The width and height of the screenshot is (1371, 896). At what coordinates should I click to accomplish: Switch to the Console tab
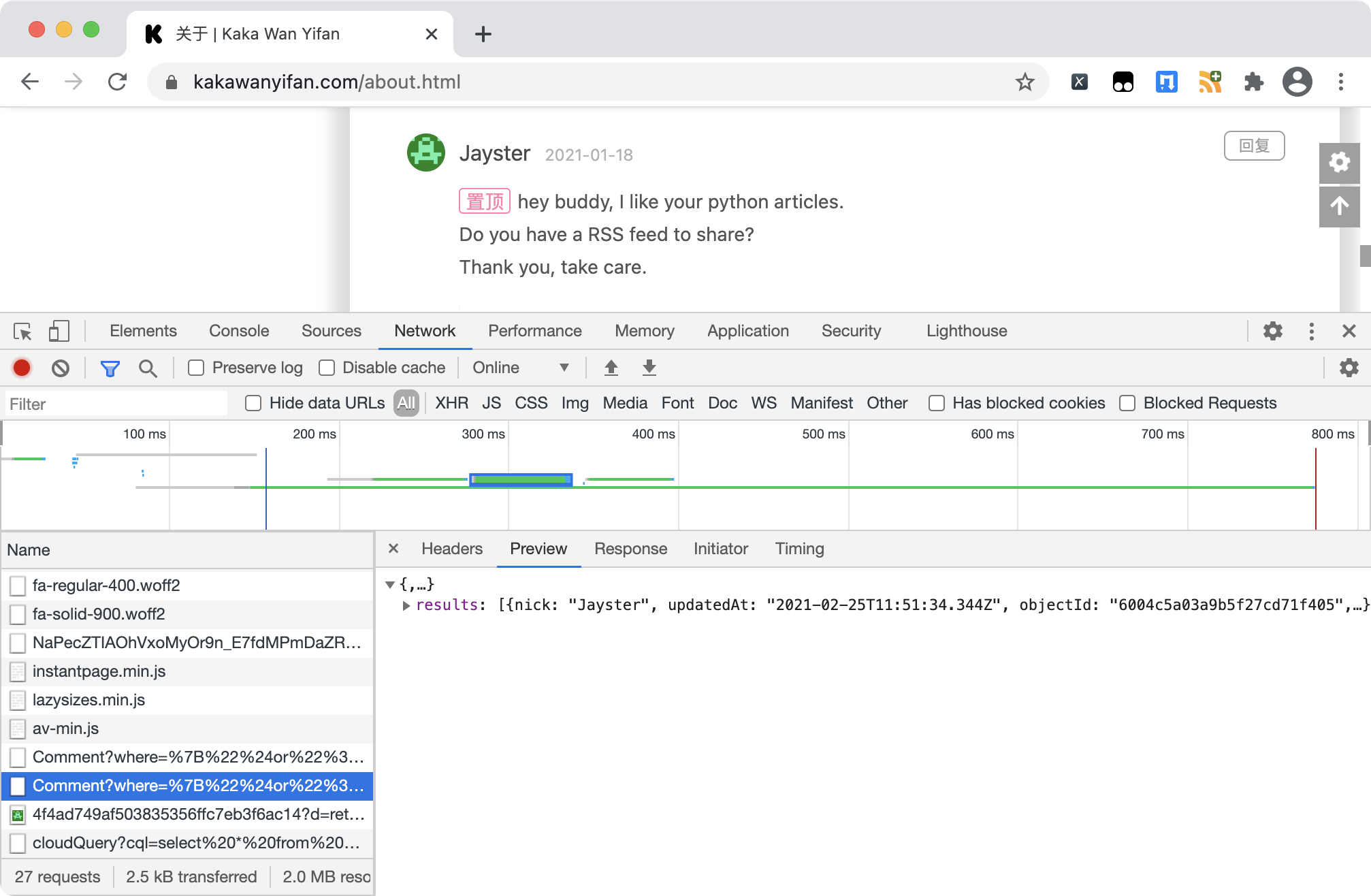[239, 331]
